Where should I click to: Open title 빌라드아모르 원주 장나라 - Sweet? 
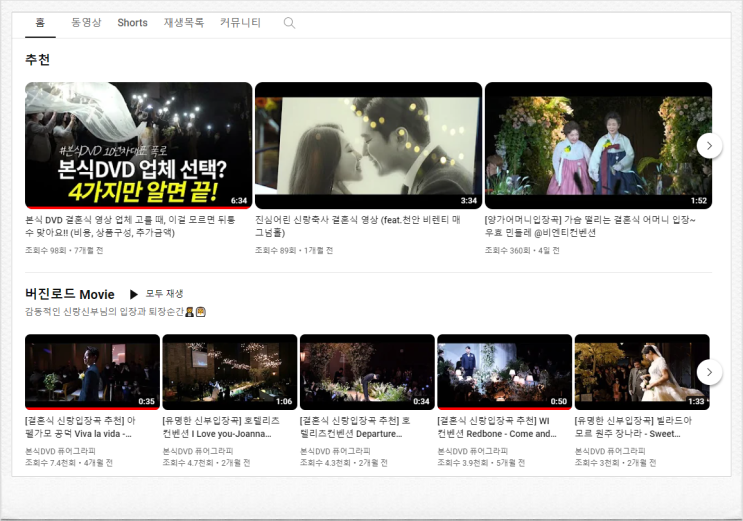634,427
